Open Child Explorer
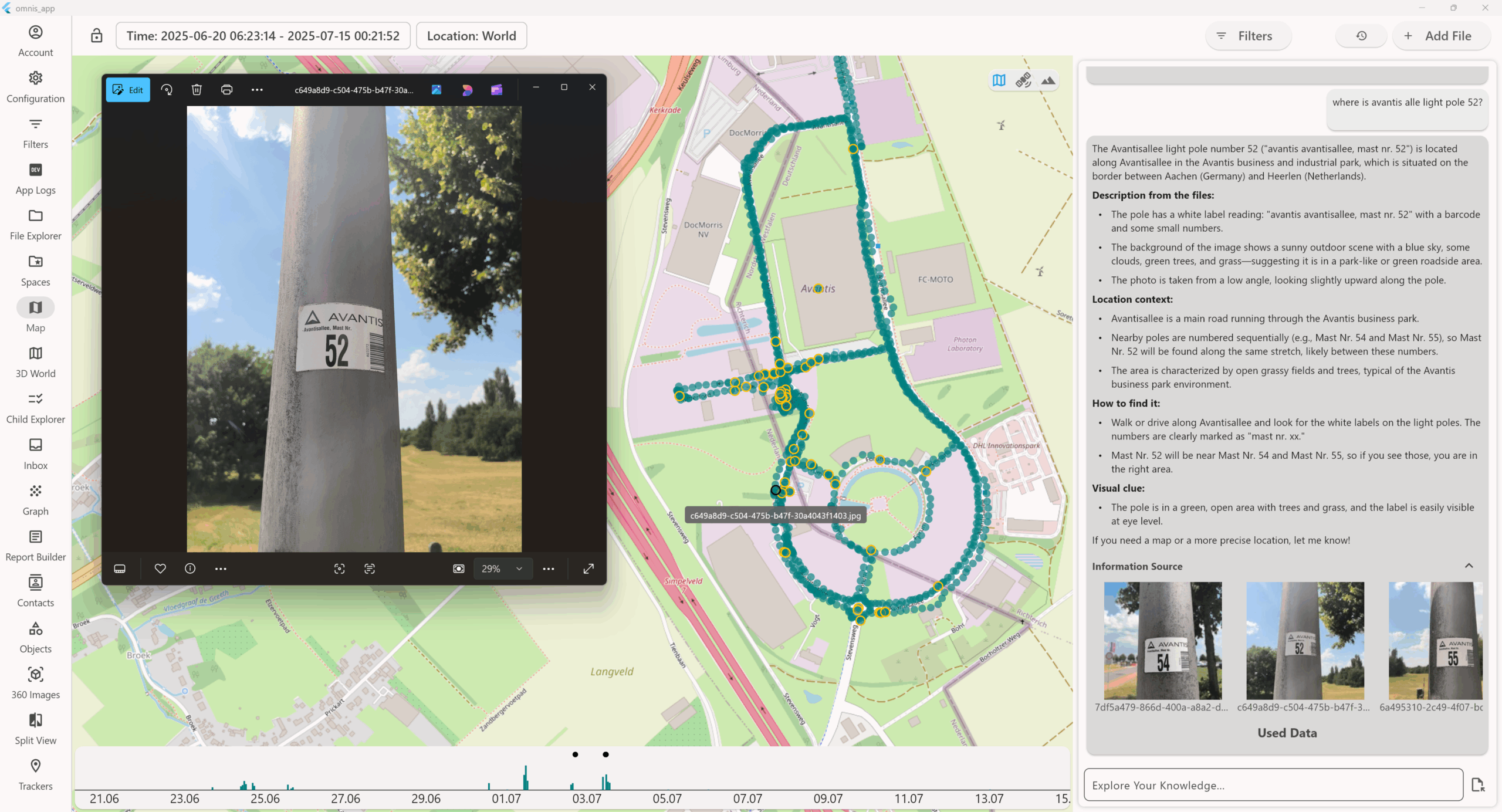Image resolution: width=1502 pixels, height=812 pixels. tap(35, 408)
